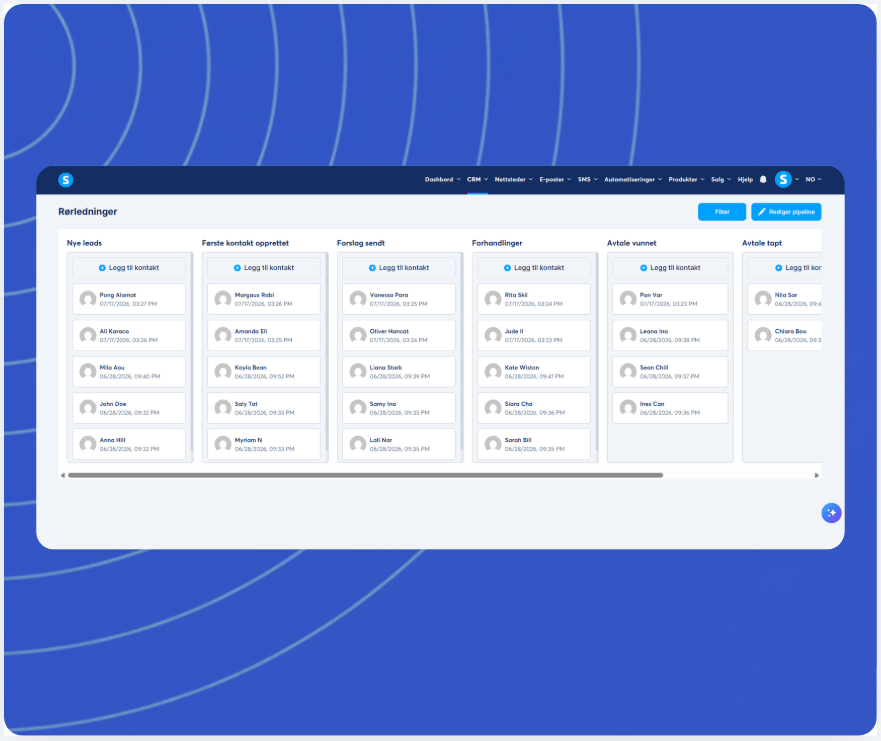Open the profile avatar menu
The image size is (881, 741).
tap(783, 179)
